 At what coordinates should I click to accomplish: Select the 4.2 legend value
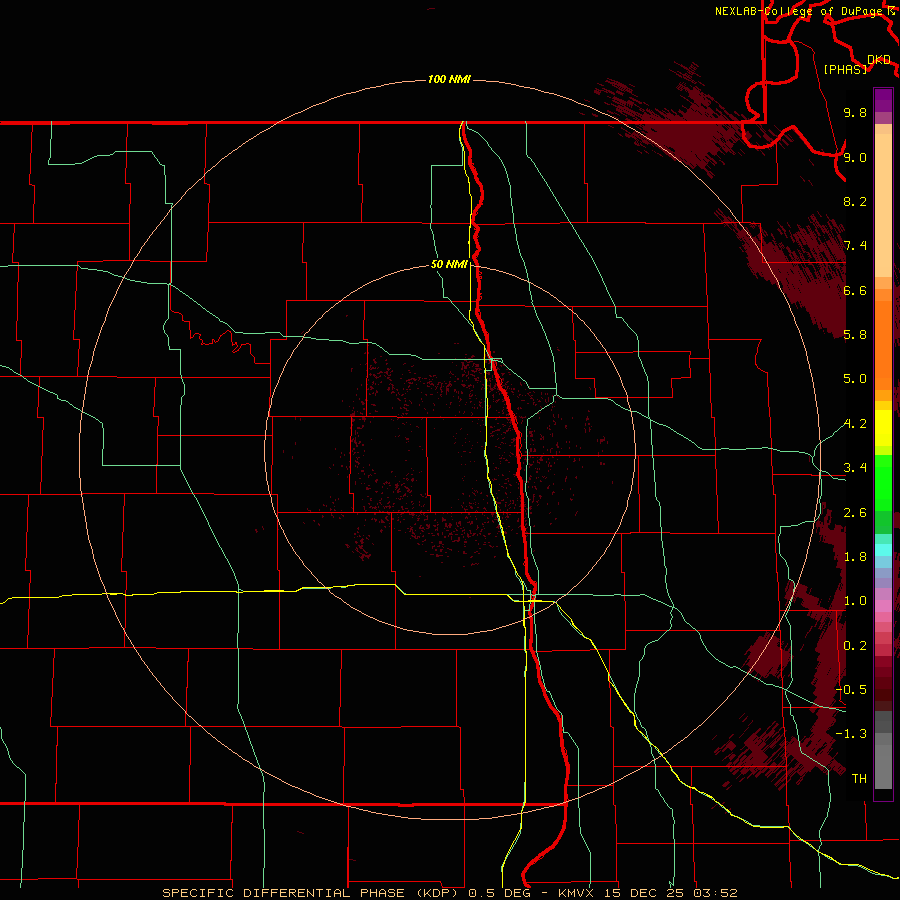point(855,424)
